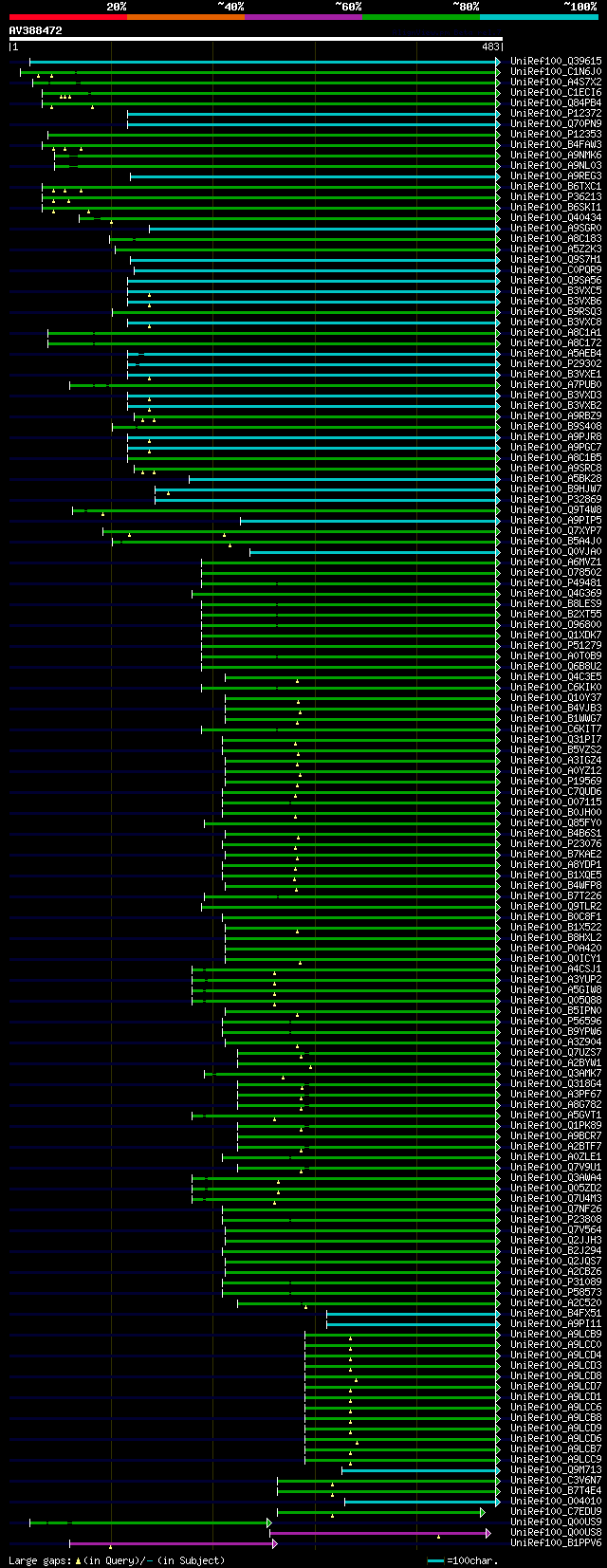
Task: Click the cyan alignment bar for UniRef100_Q39615
Action: [265, 62]
